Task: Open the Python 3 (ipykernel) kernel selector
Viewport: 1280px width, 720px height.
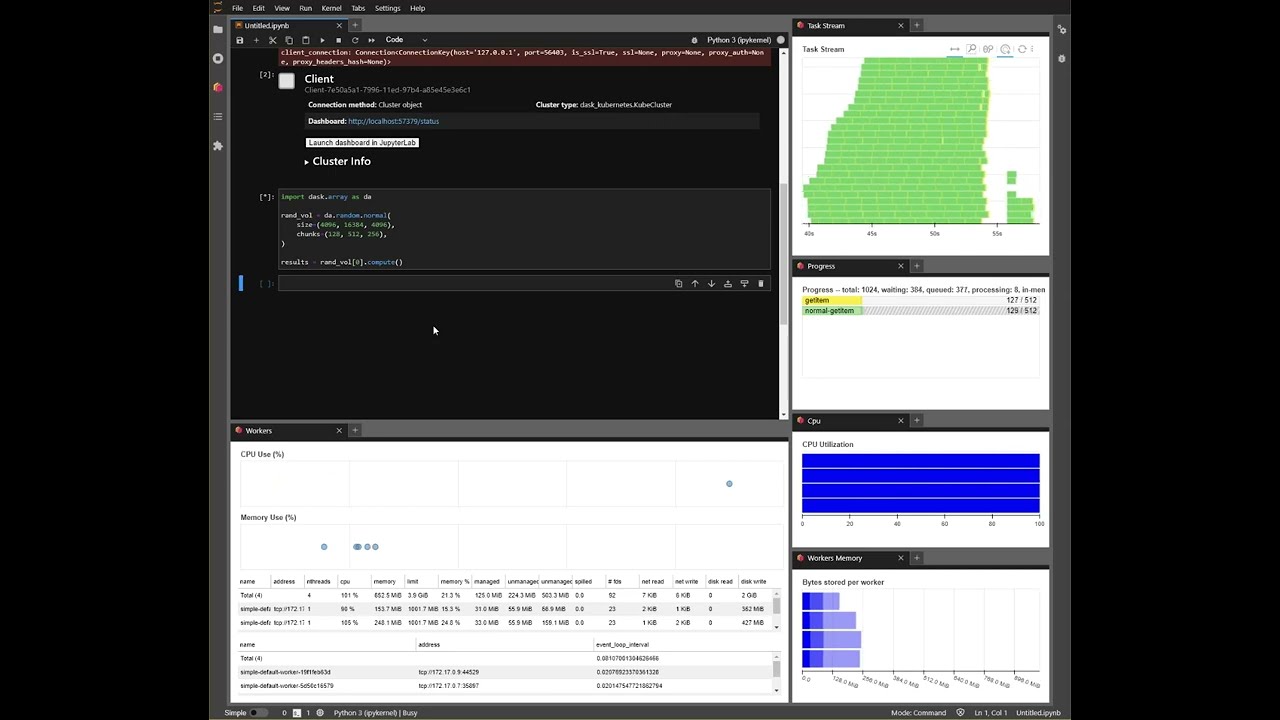Action: 738,40
